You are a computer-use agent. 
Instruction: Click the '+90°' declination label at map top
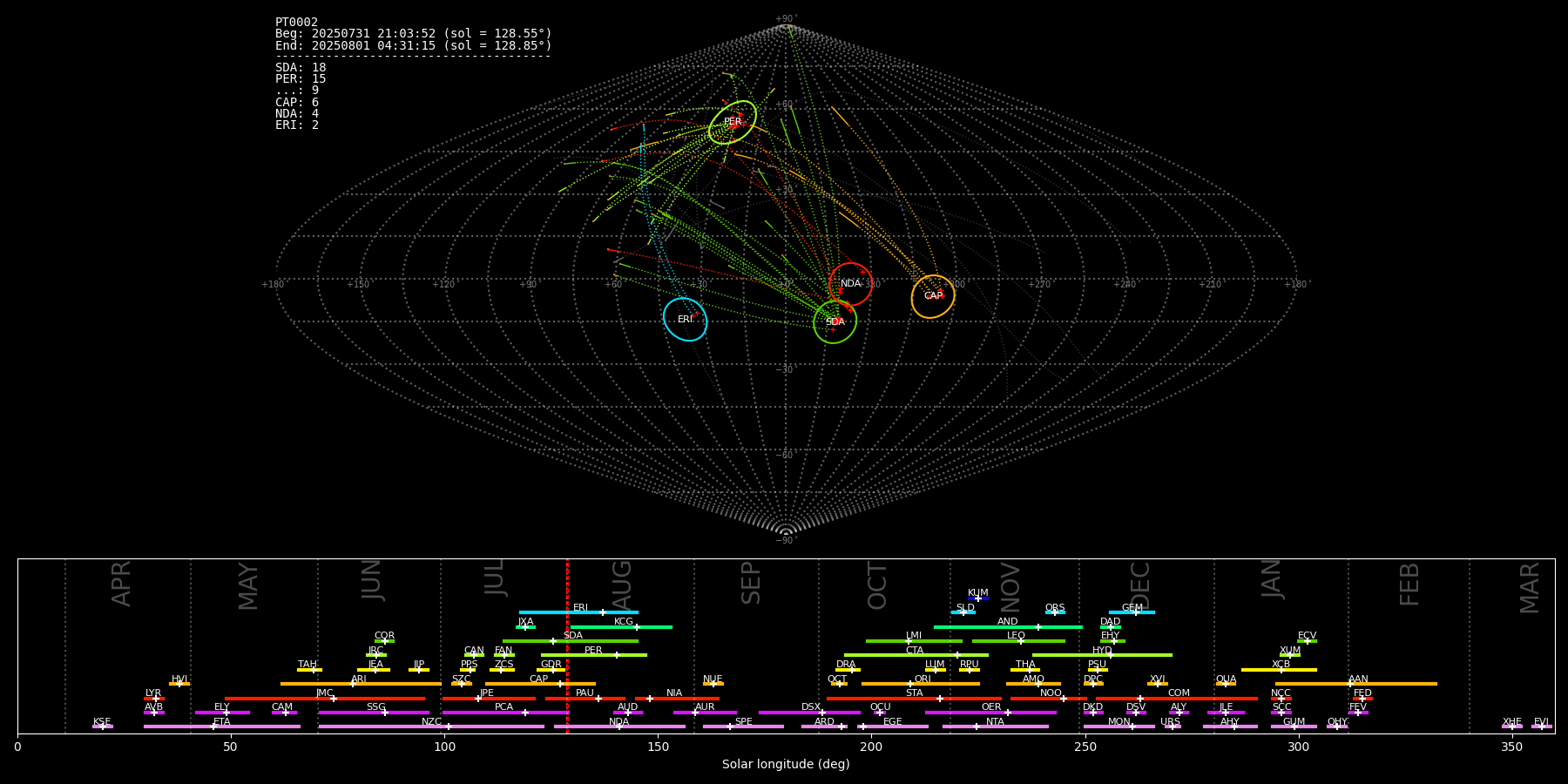[786, 19]
